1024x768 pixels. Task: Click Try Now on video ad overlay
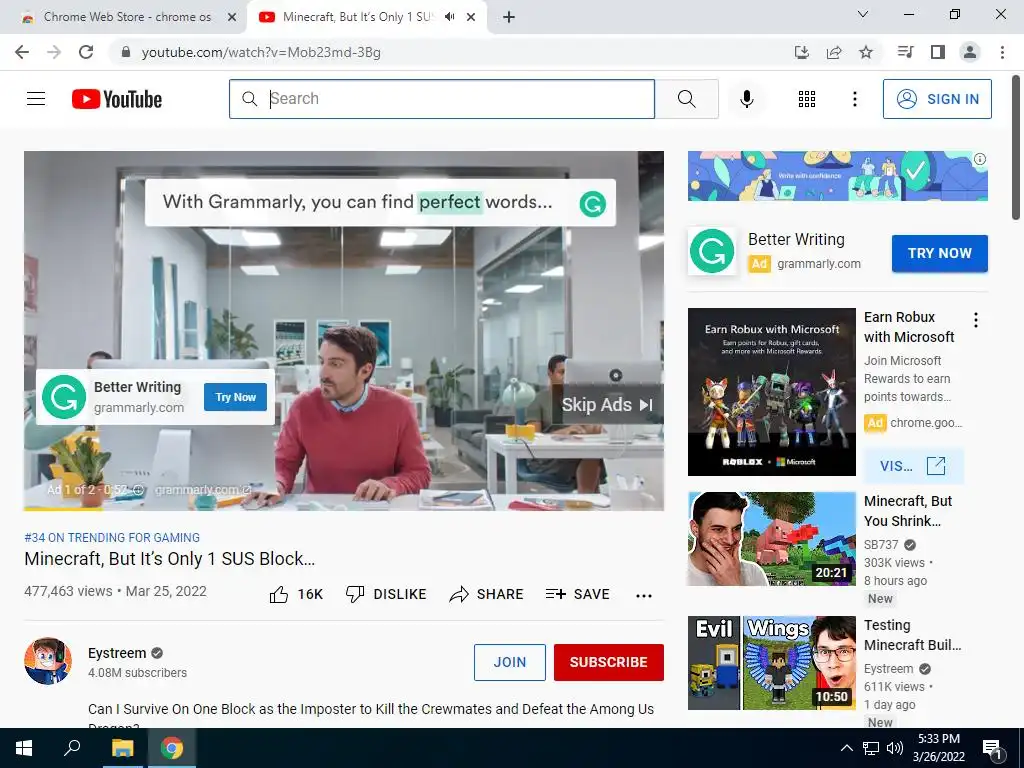[x=235, y=397]
